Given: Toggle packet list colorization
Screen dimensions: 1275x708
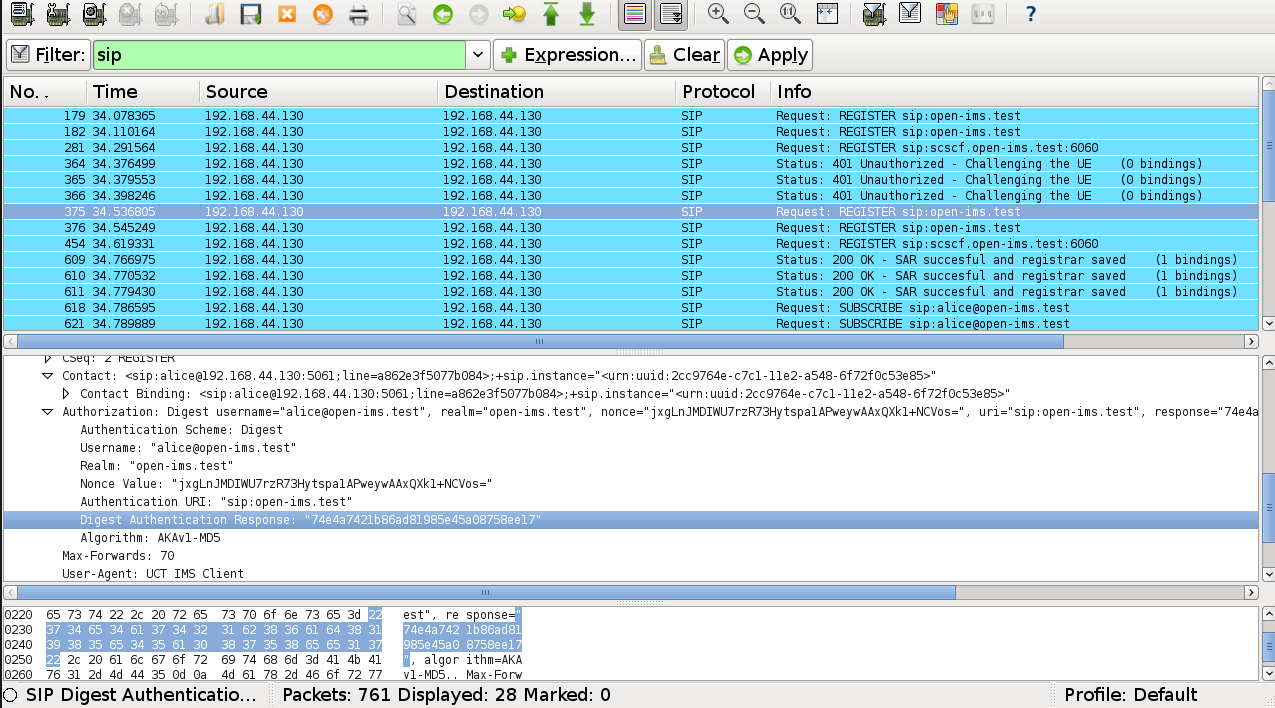Looking at the screenshot, I should point(633,14).
